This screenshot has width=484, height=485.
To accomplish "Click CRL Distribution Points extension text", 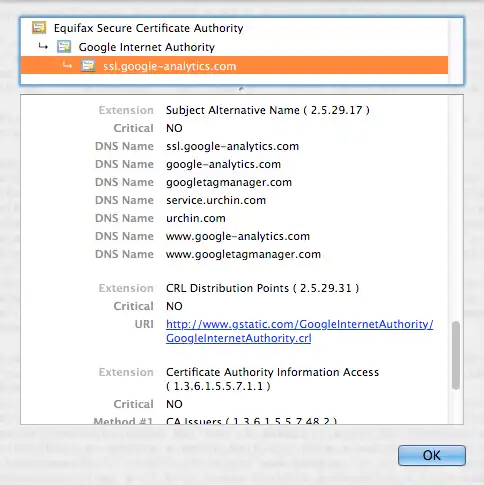I will 262,288.
